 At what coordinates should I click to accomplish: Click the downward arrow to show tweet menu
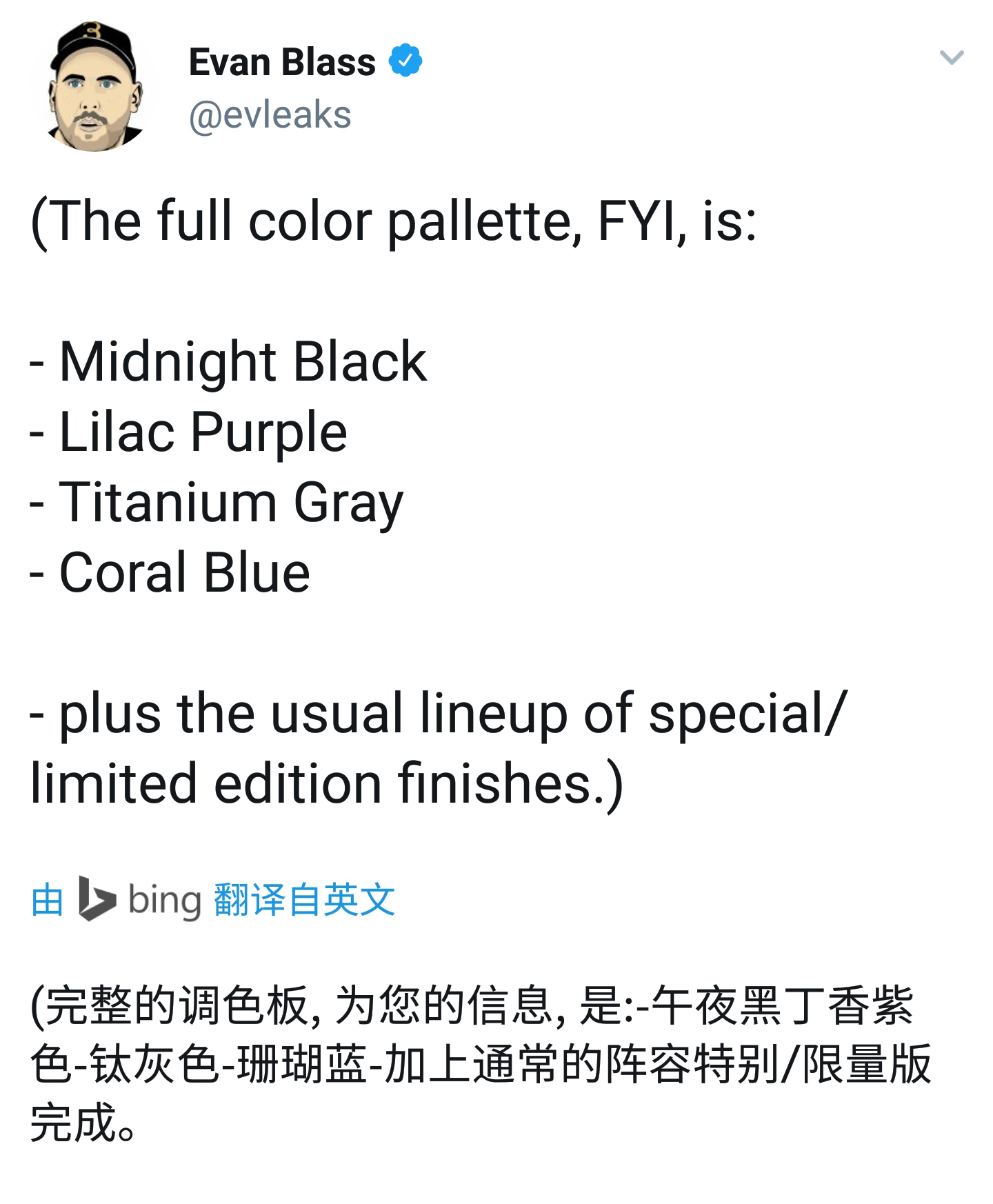click(x=952, y=59)
